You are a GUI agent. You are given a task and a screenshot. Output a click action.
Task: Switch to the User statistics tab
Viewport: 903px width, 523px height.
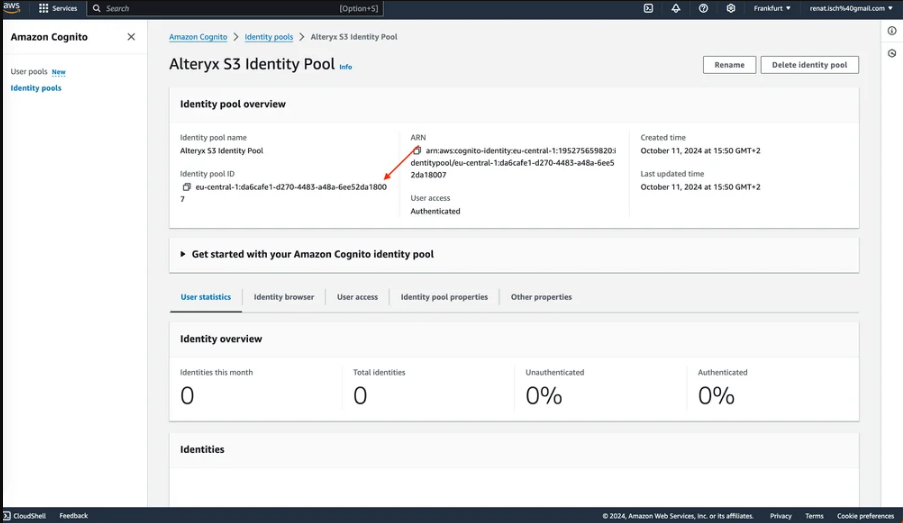click(x=206, y=297)
